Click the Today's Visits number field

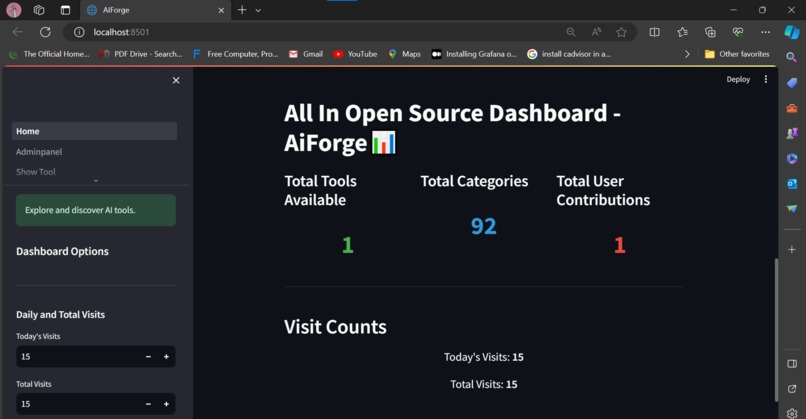[78, 356]
